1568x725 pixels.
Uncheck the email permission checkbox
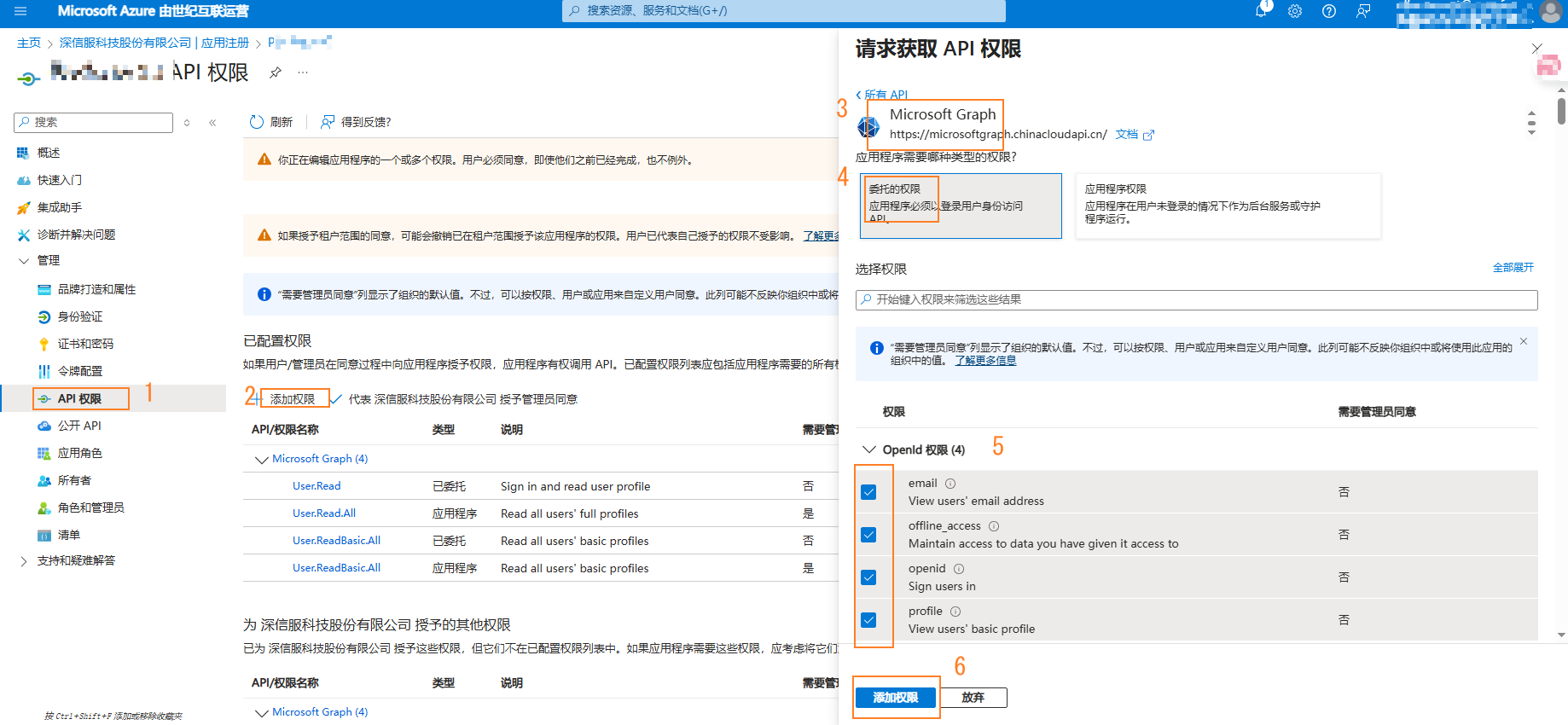[x=868, y=492]
